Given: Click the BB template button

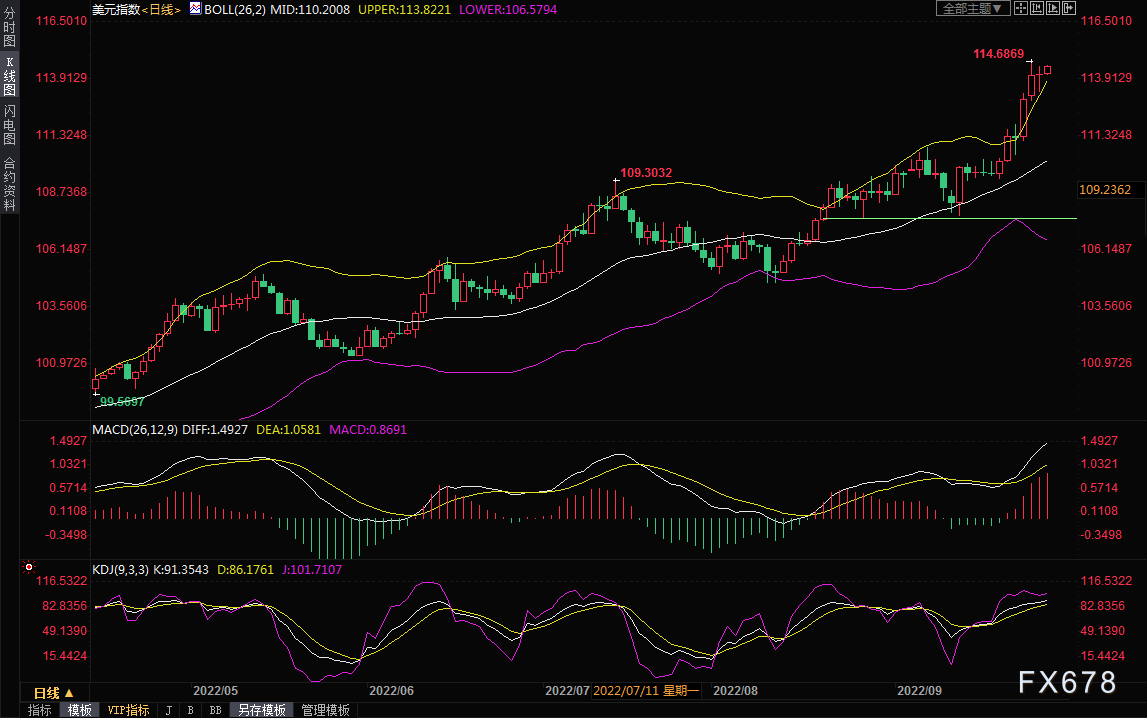Looking at the screenshot, I should pos(215,710).
